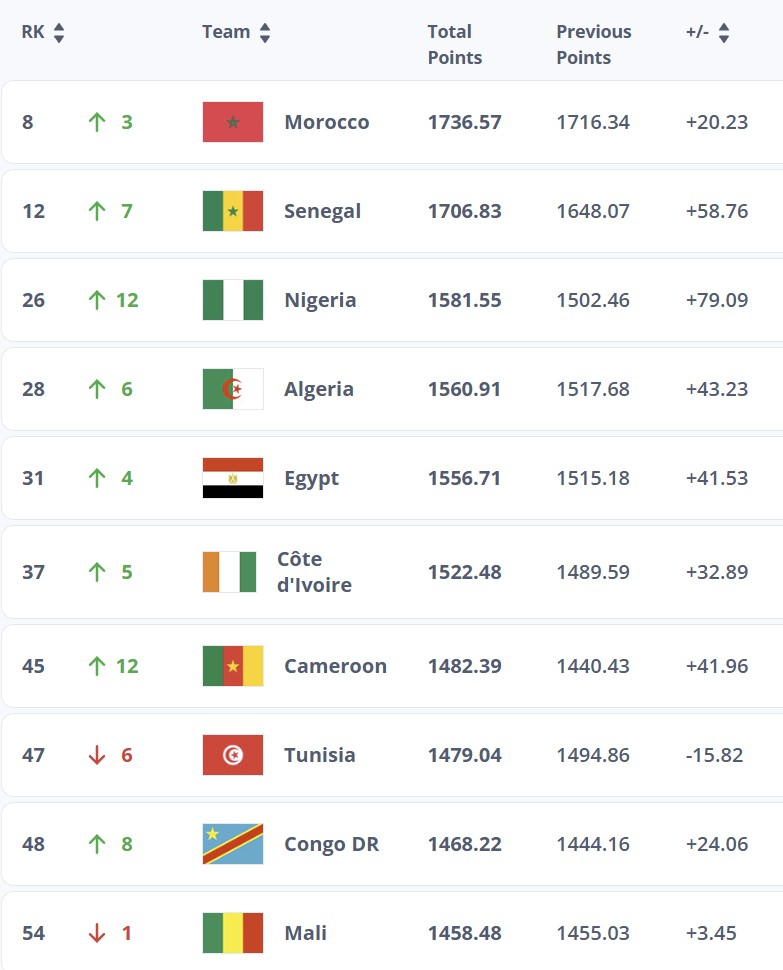Image resolution: width=783 pixels, height=970 pixels.
Task: Click the Cameroon flag icon
Action: [233, 666]
